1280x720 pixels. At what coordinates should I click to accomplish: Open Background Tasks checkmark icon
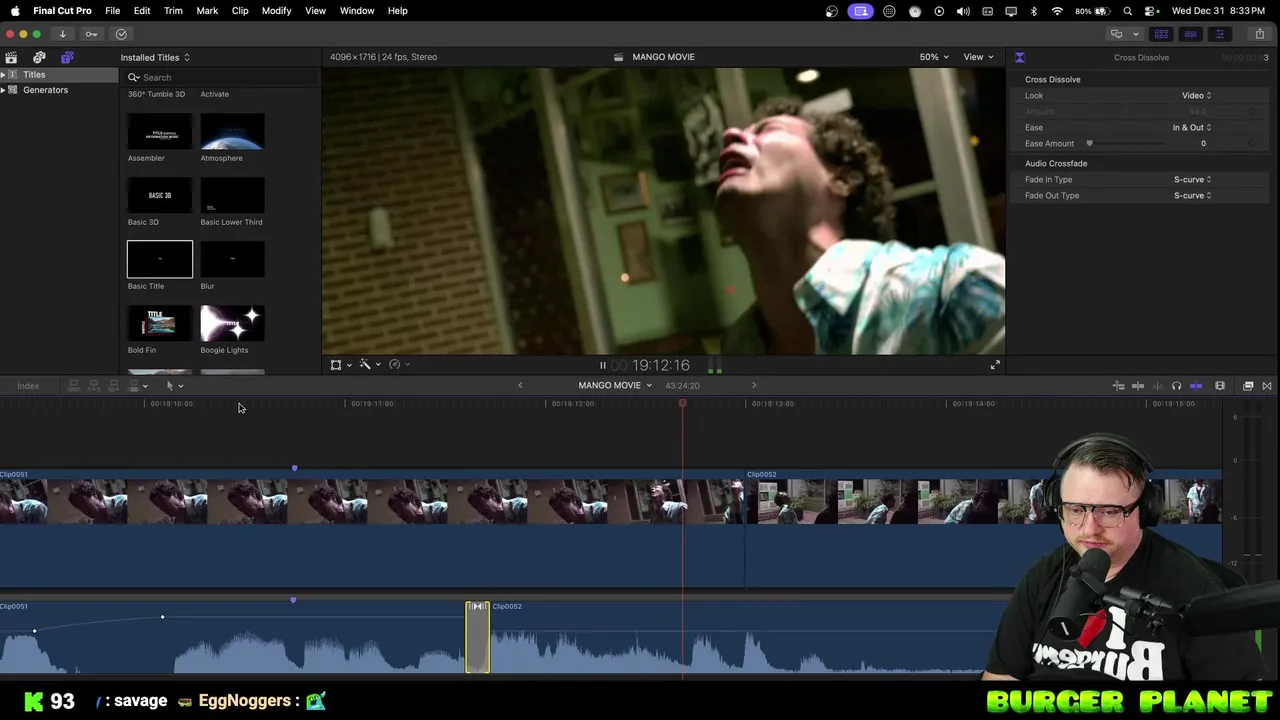coord(121,34)
